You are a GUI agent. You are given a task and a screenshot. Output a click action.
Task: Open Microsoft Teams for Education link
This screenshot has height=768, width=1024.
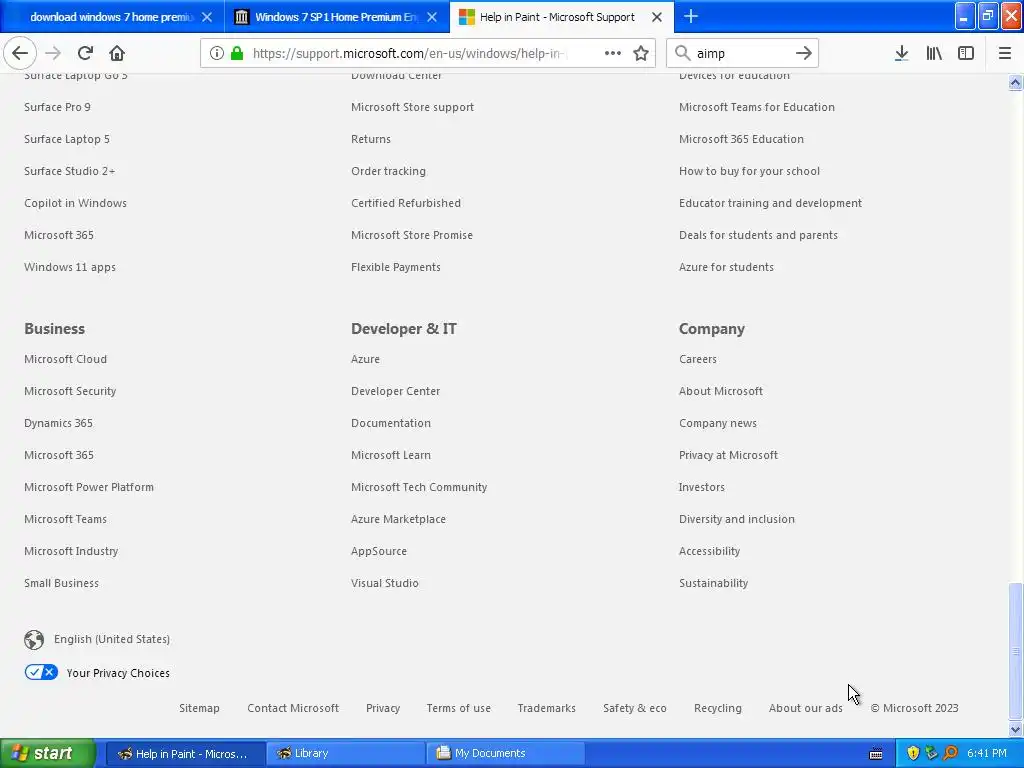(x=757, y=107)
